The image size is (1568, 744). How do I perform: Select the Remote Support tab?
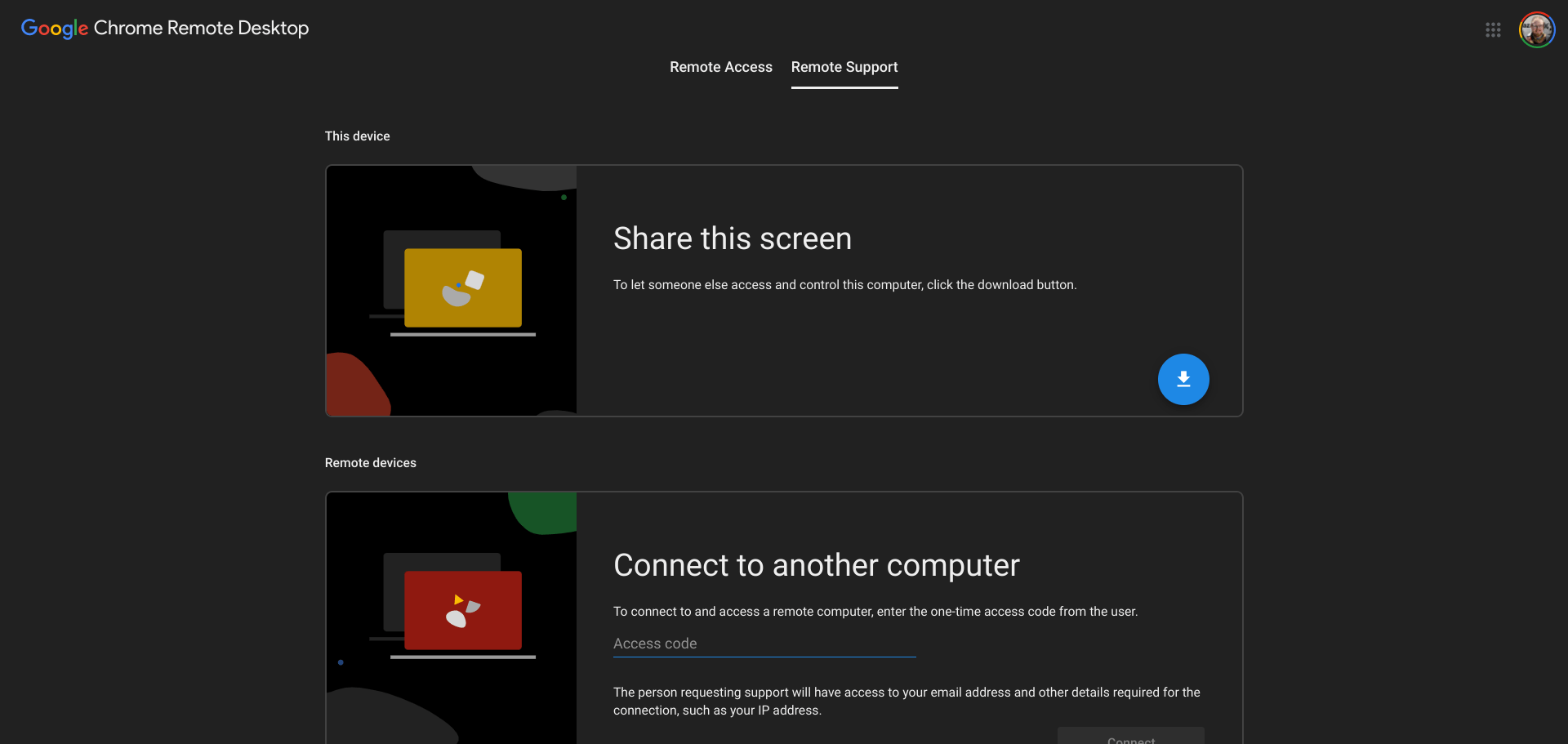tap(844, 67)
